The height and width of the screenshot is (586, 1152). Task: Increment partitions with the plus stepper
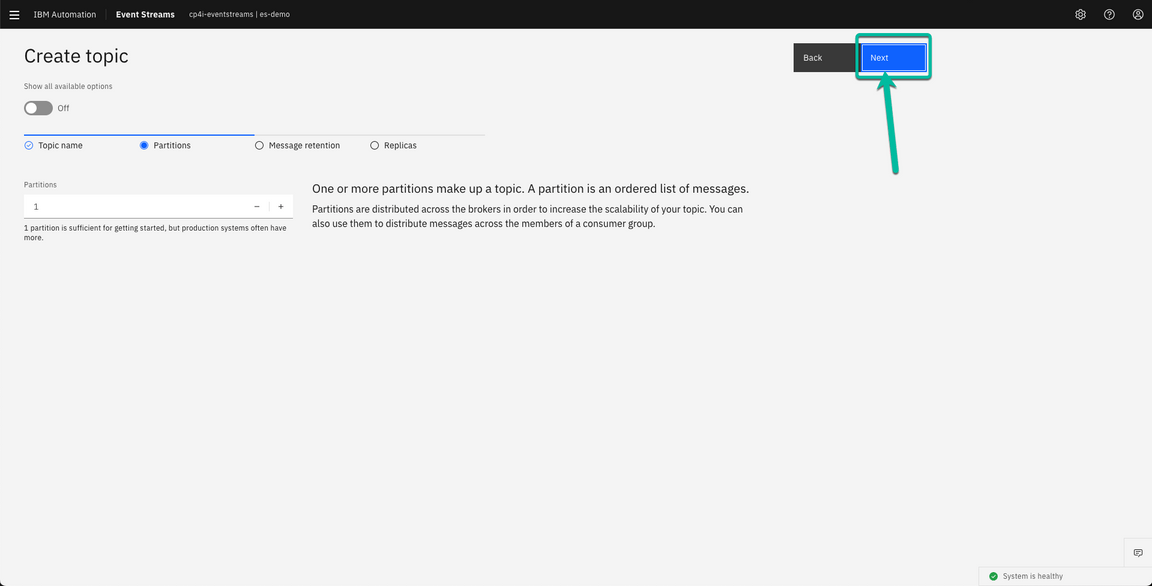(280, 206)
